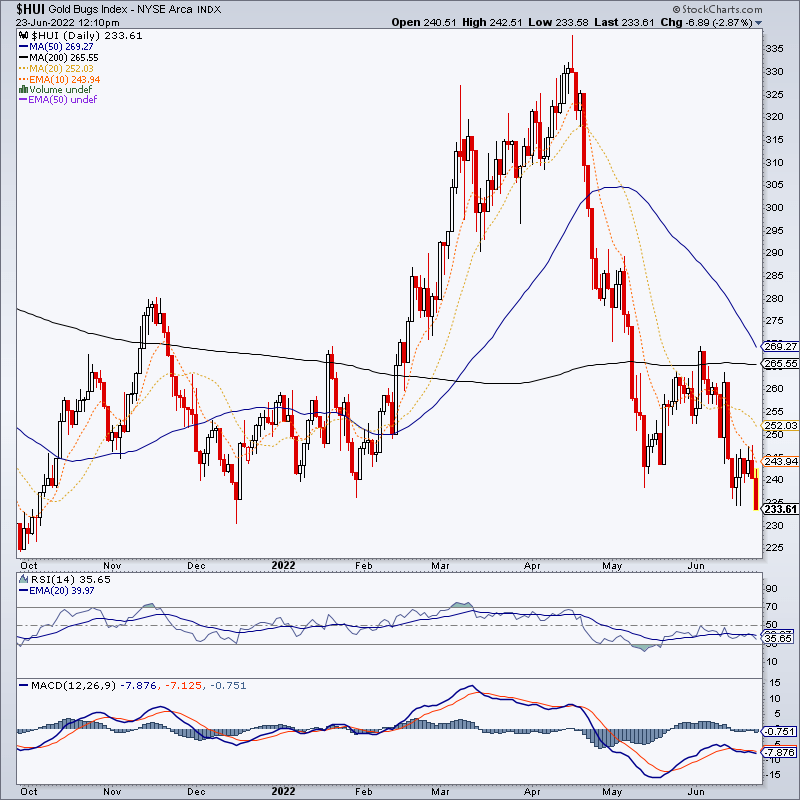Click the 243.94 price tag on right axis
Image resolution: width=800 pixels, height=800 pixels.
pyautogui.click(x=780, y=462)
